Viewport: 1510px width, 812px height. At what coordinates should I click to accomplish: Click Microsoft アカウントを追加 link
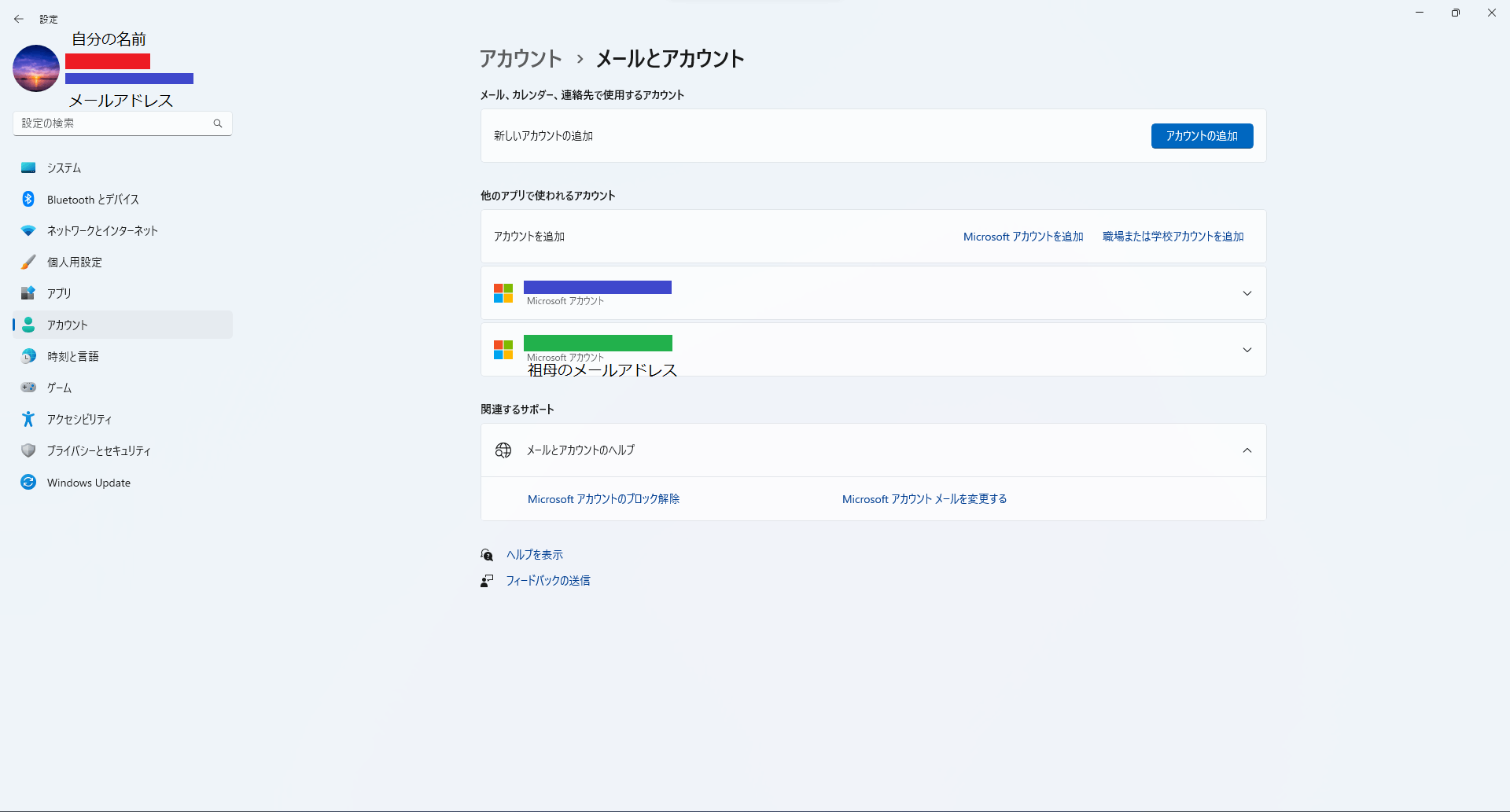[1023, 237]
